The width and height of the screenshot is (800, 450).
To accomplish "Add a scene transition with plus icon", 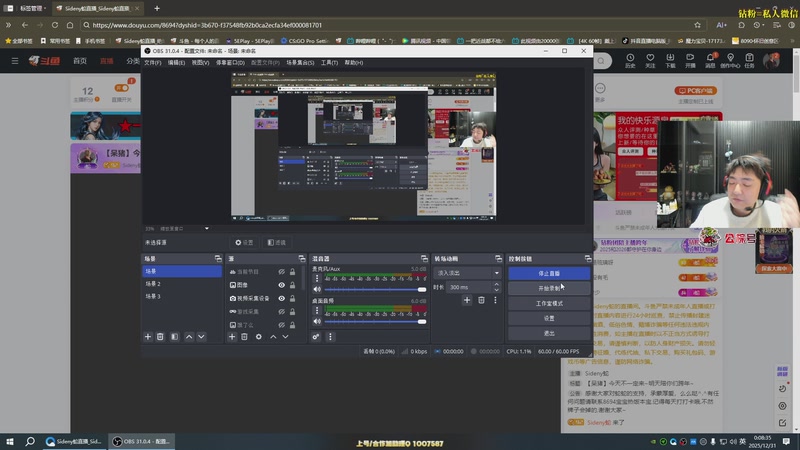I will coord(467,300).
